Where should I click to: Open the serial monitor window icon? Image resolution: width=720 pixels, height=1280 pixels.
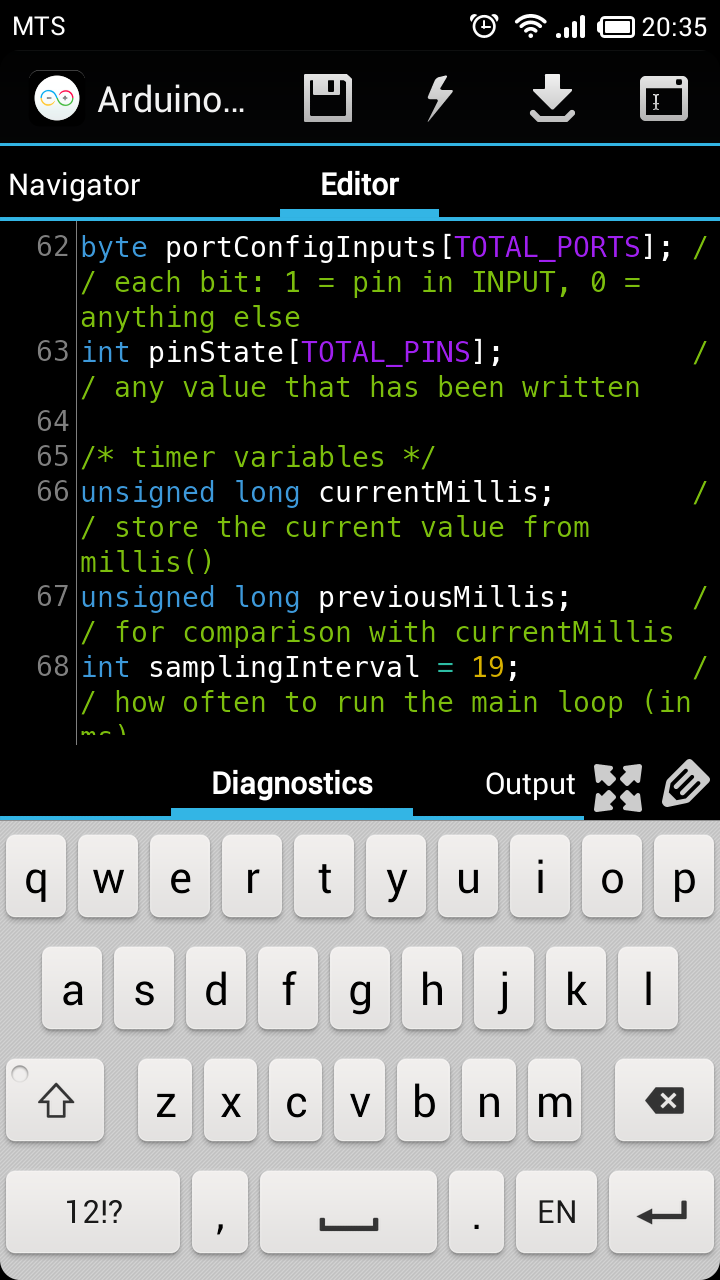662,97
